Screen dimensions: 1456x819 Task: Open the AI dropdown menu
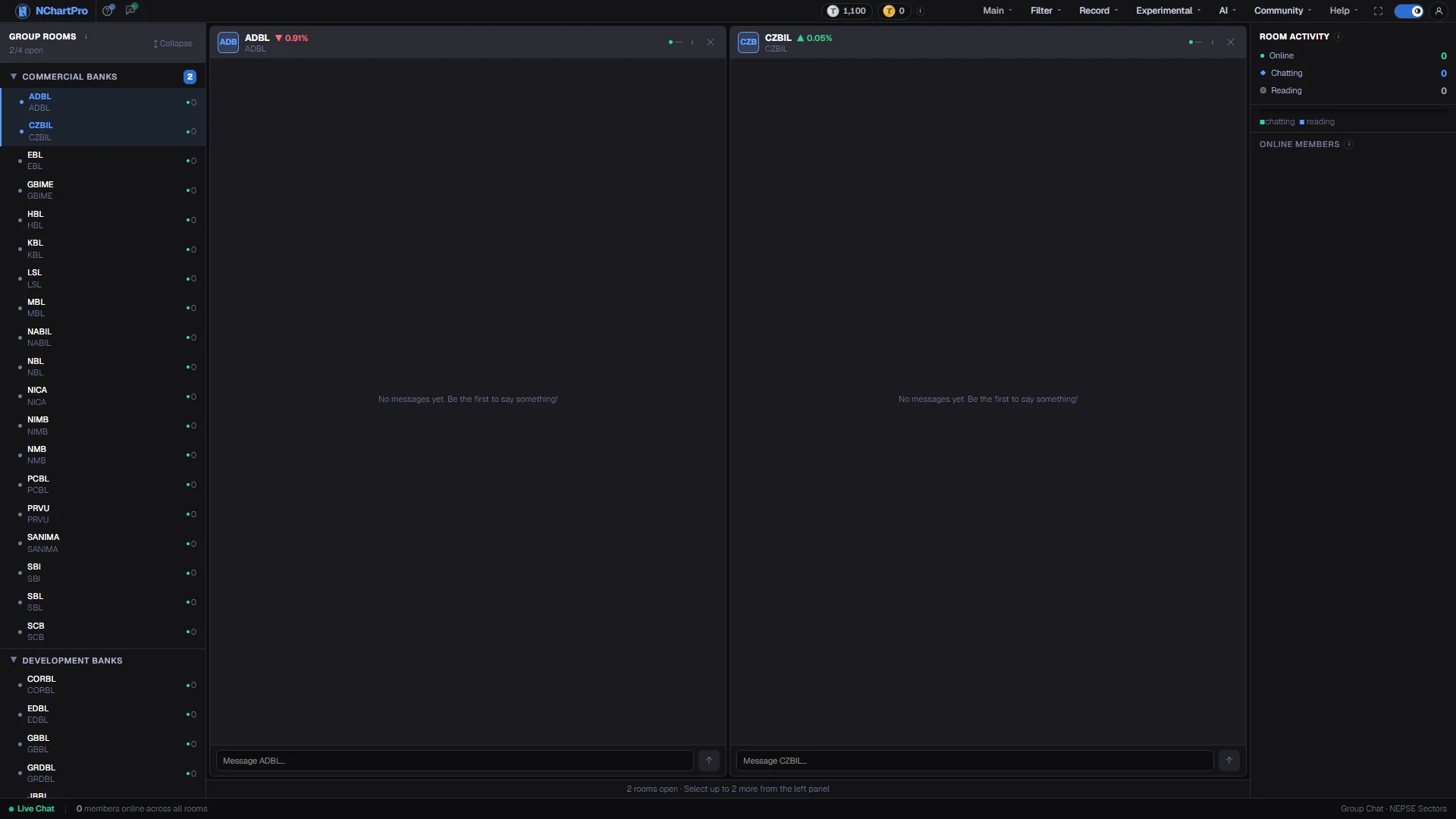click(1227, 11)
